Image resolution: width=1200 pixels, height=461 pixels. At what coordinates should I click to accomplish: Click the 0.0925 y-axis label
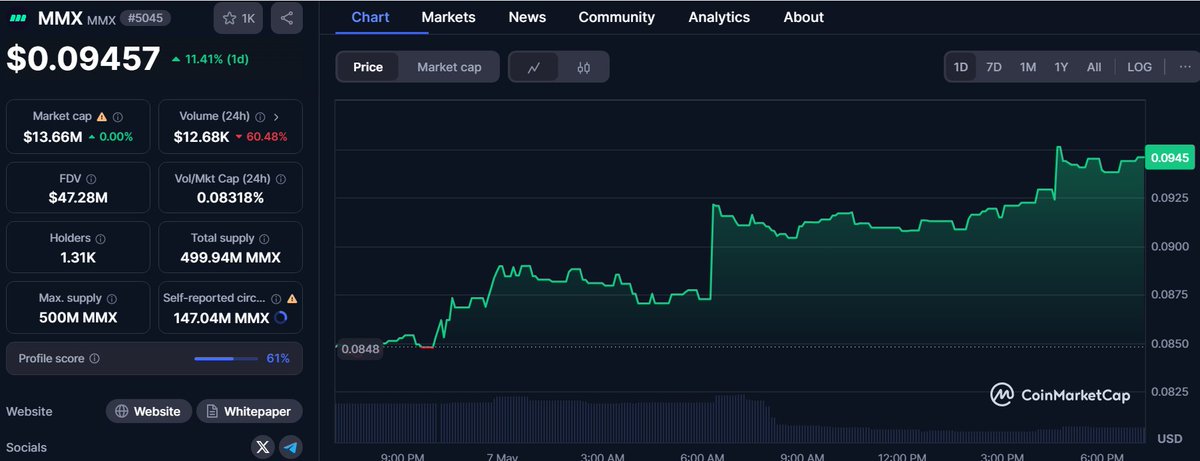[x=1169, y=198]
